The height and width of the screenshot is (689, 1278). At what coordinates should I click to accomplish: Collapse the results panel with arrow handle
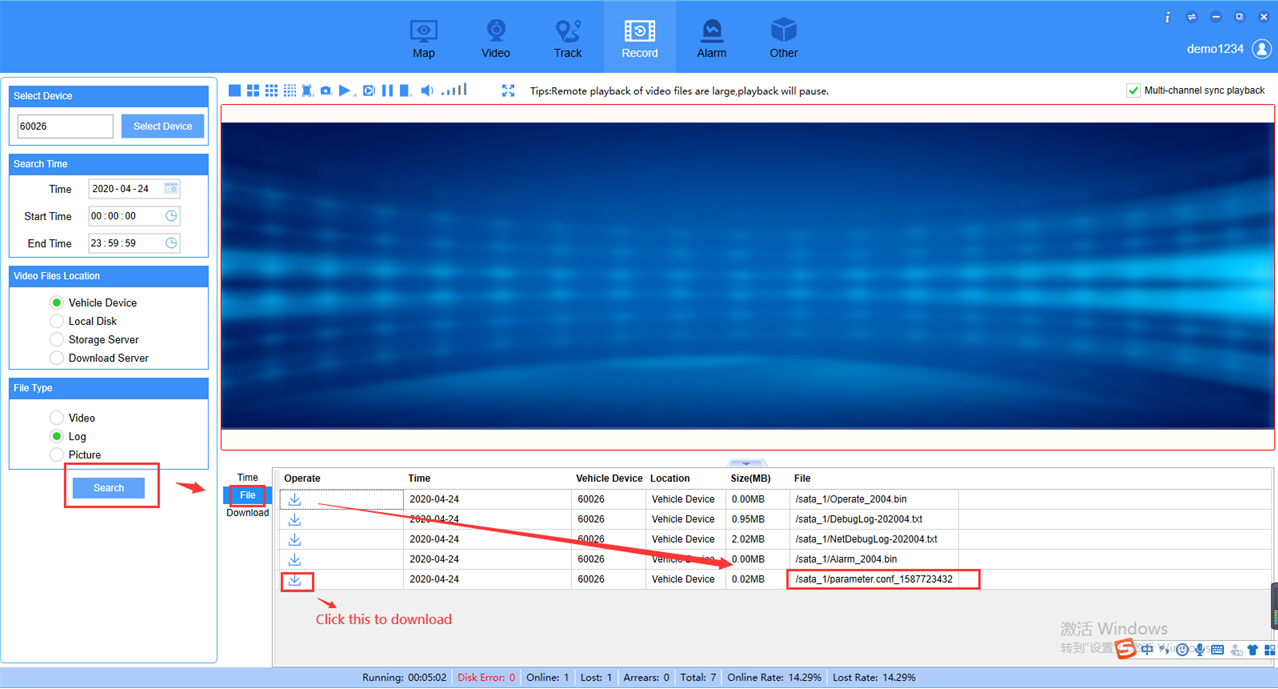tap(747, 463)
